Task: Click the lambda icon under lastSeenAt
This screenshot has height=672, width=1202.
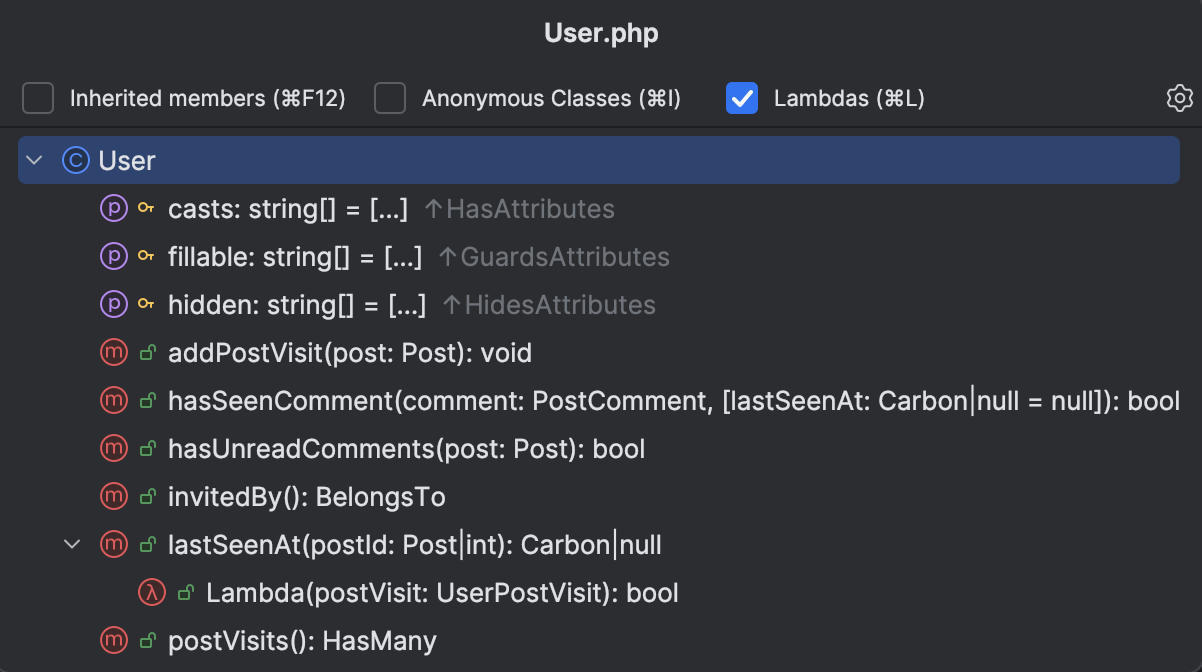Action: (151, 592)
